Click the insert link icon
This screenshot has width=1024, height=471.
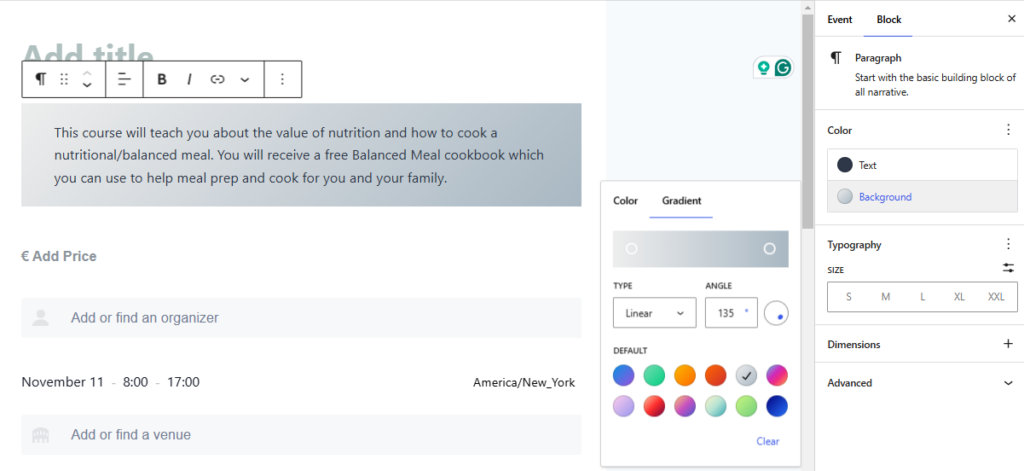(x=217, y=79)
